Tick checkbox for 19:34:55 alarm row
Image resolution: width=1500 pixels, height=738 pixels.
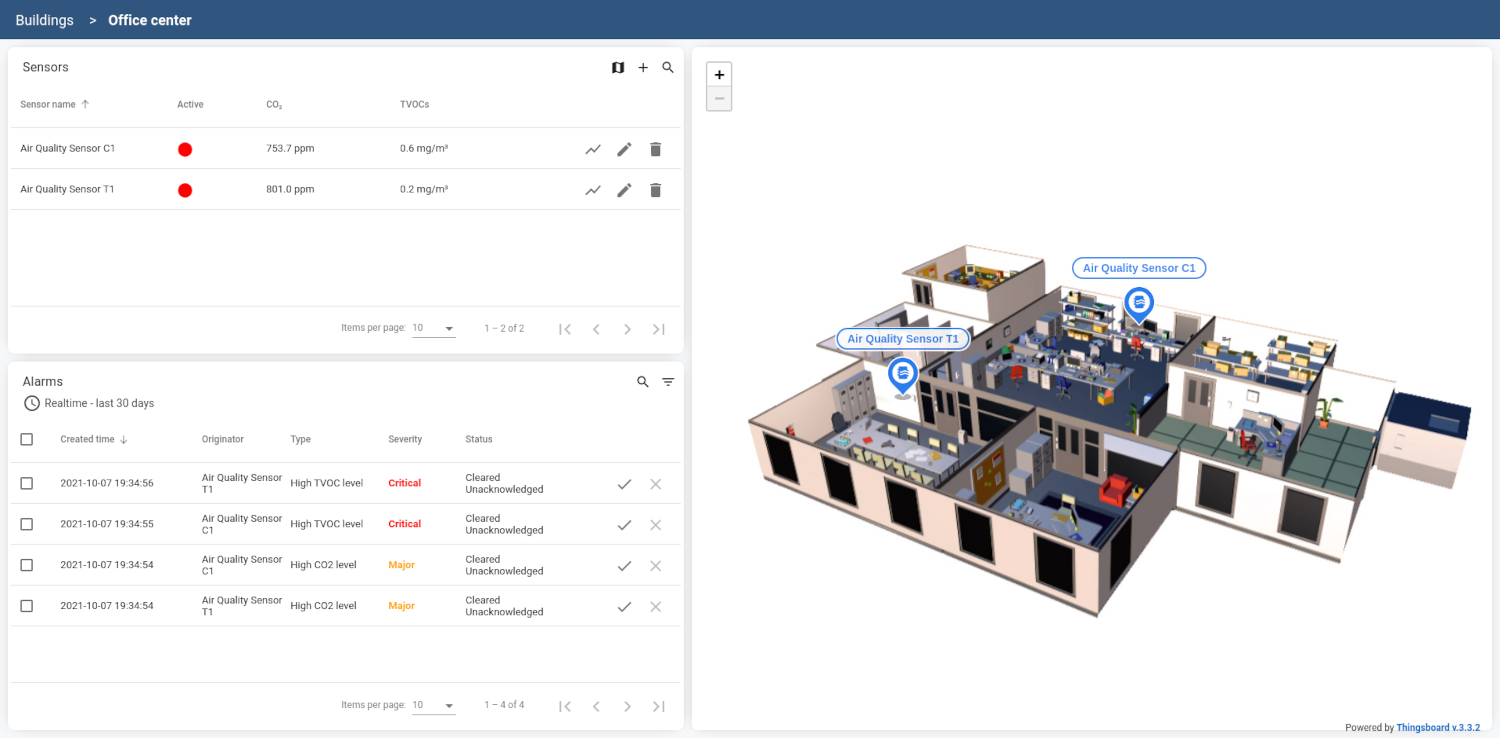27,524
